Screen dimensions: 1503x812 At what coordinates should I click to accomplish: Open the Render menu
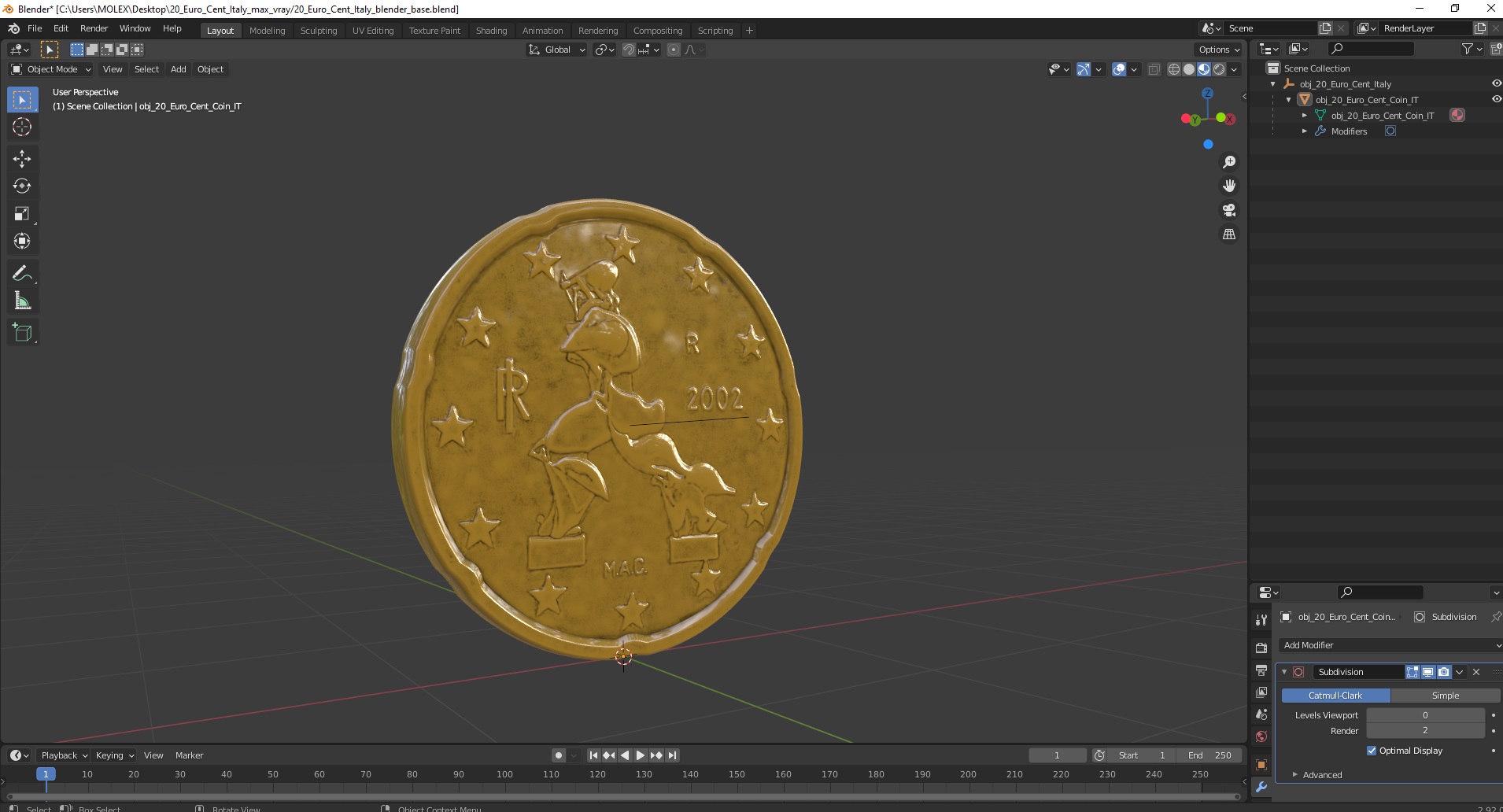(x=94, y=28)
